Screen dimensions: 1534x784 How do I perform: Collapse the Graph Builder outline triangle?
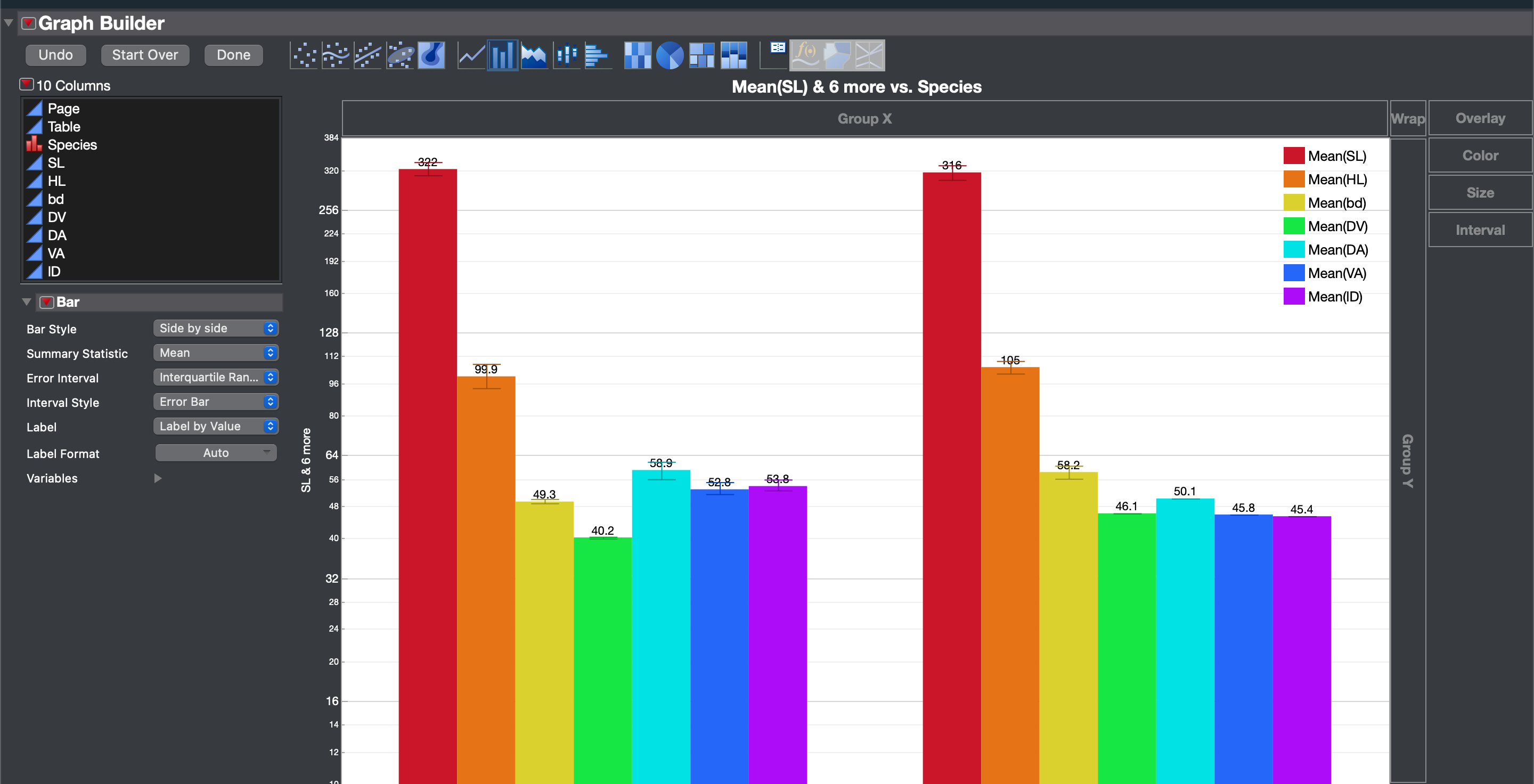click(x=9, y=23)
